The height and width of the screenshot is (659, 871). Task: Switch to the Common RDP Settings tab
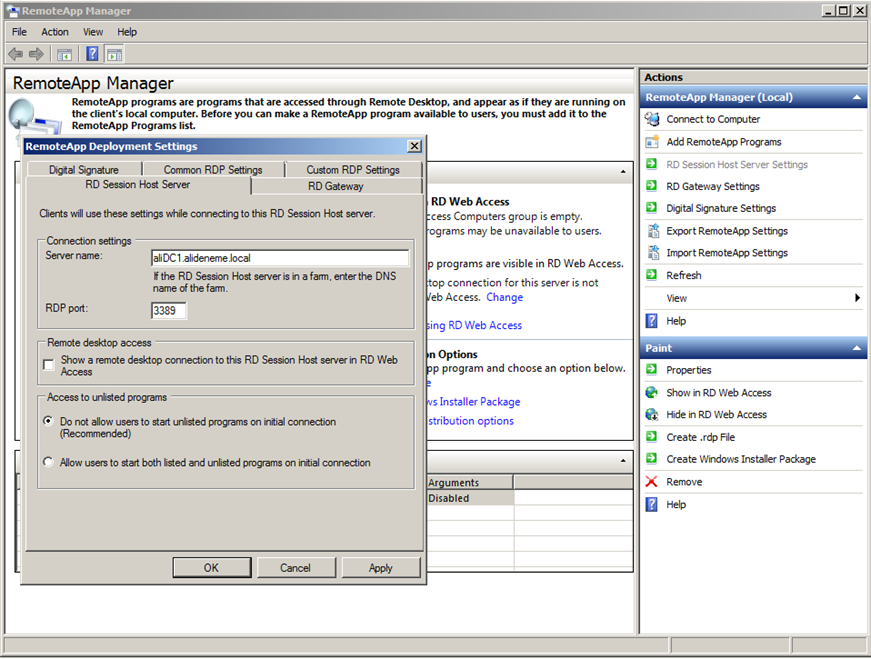[x=213, y=169]
